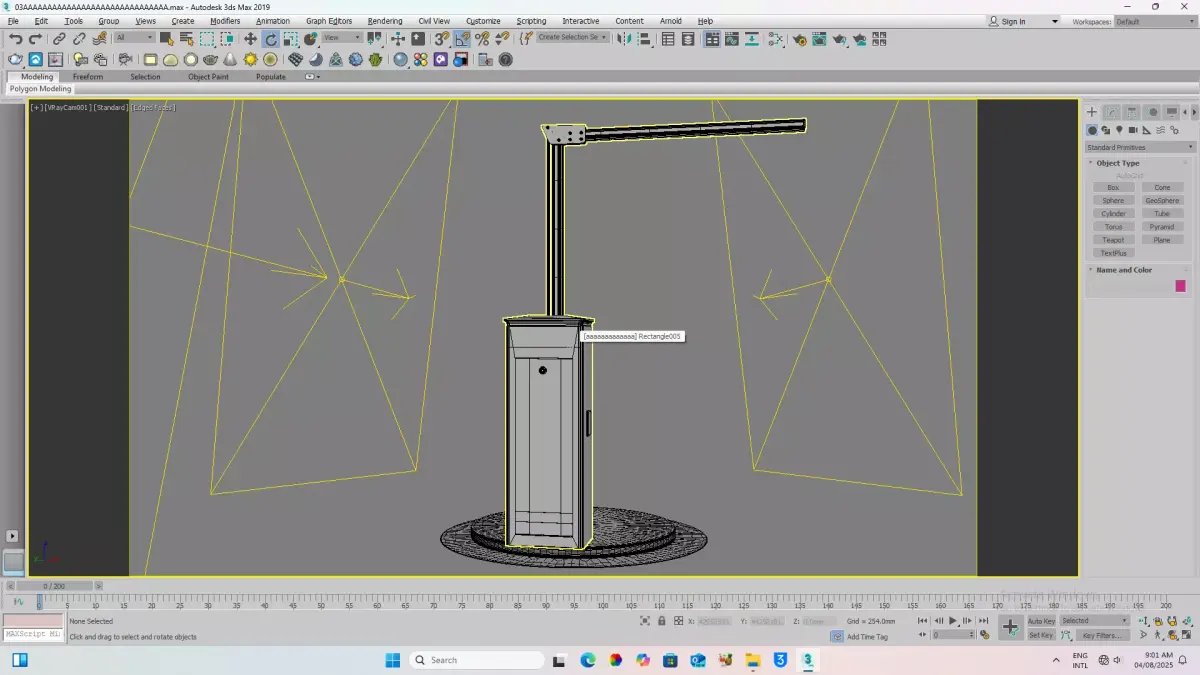1200x675 pixels.
Task: Open the Rendering menu
Action: pyautogui.click(x=384, y=21)
